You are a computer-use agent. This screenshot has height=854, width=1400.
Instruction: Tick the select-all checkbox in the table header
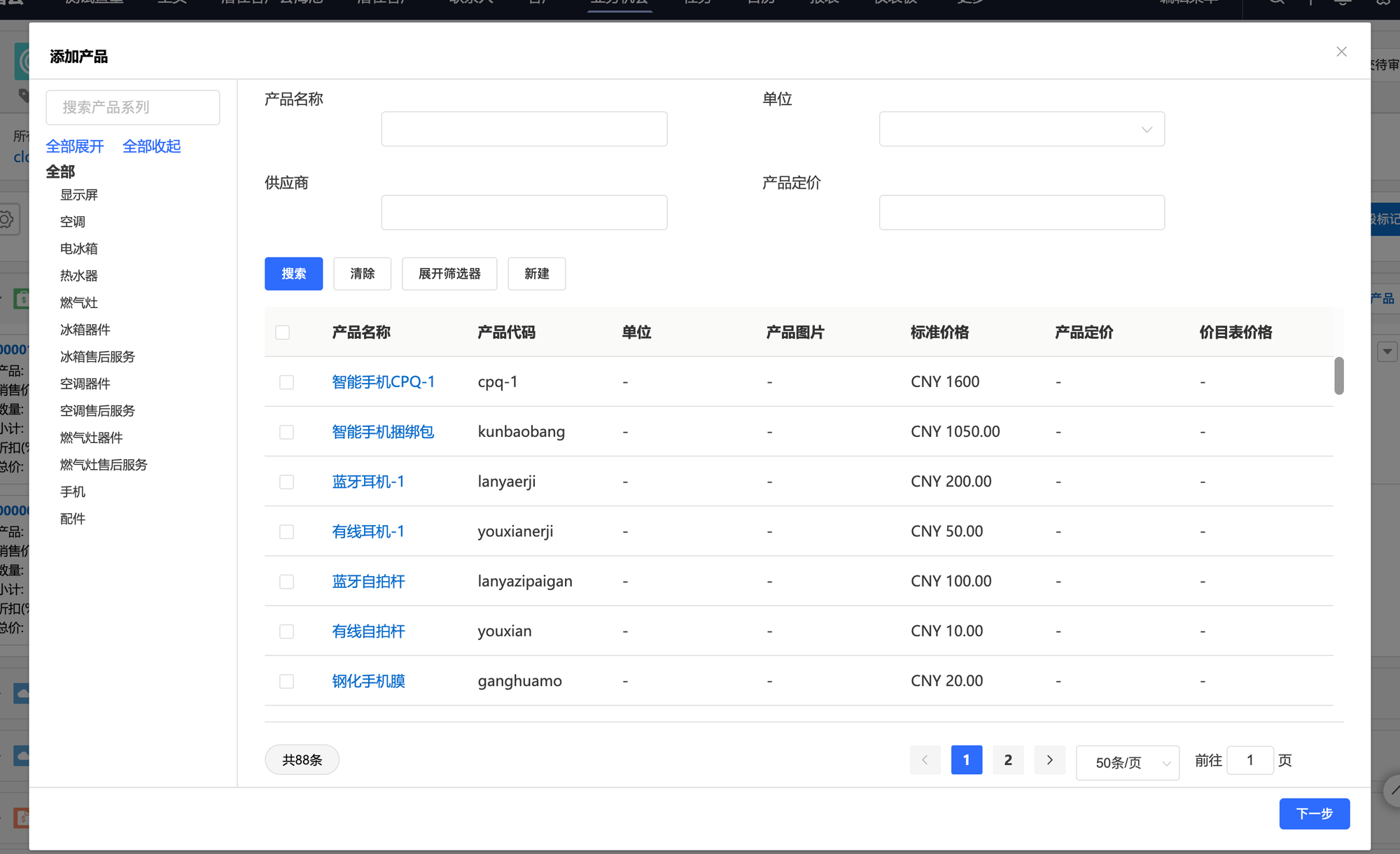(x=283, y=332)
